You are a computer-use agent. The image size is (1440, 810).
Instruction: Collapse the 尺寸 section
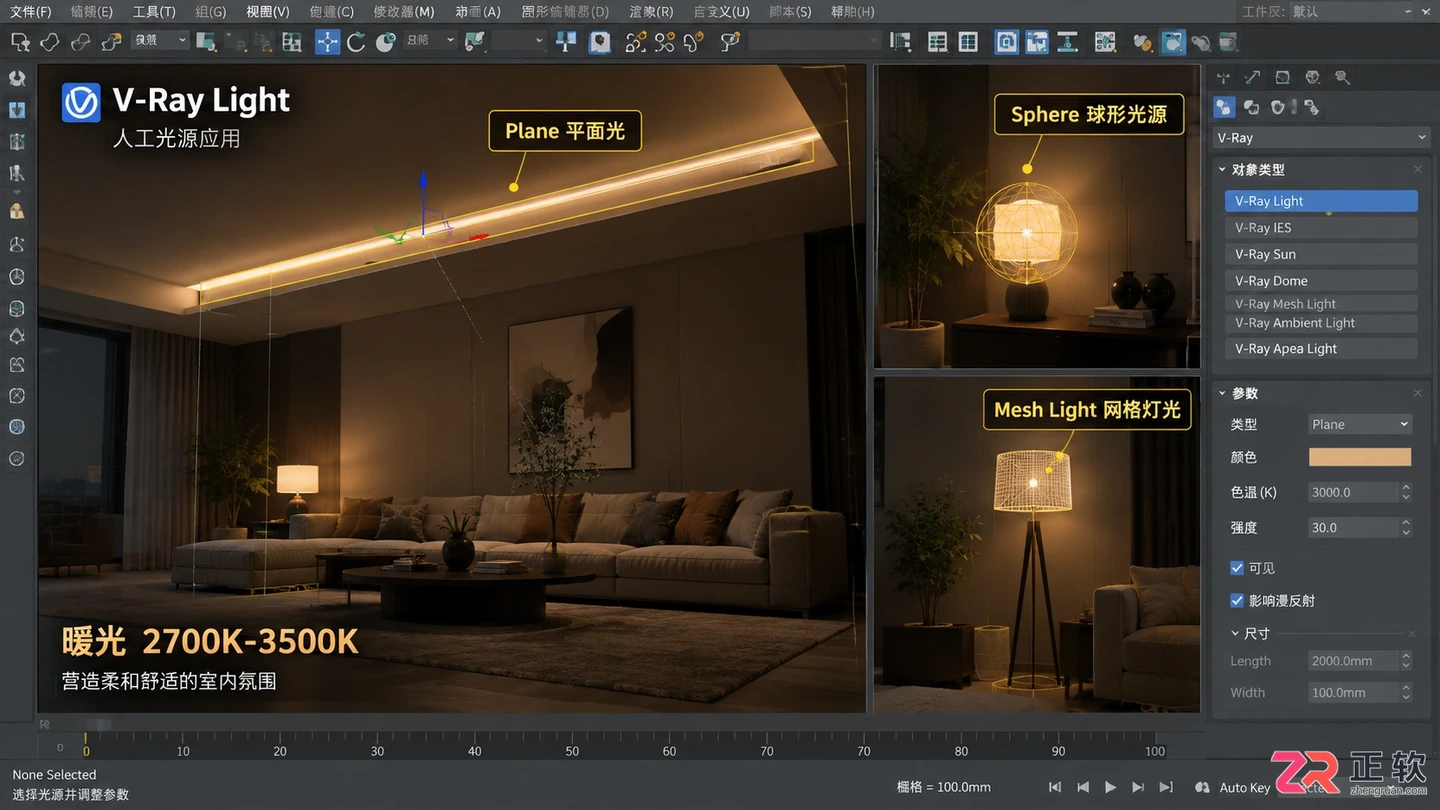[x=1235, y=633]
